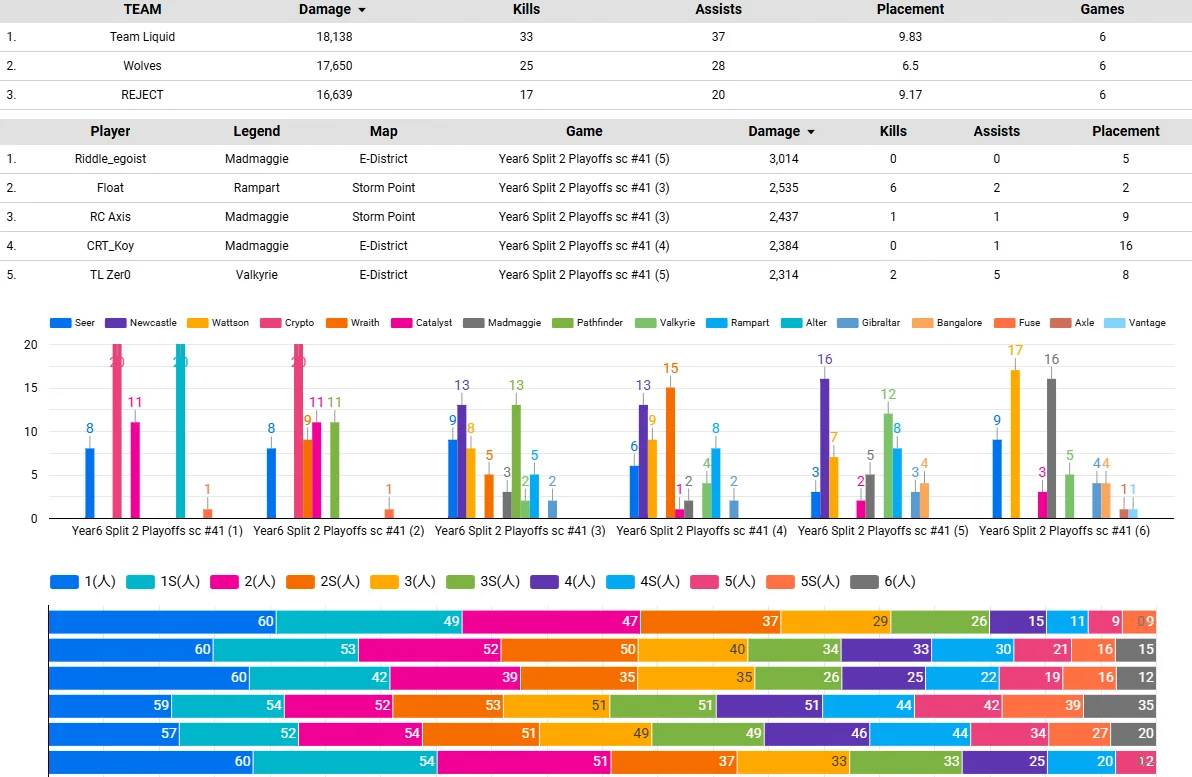Click the Games column header
Image resolution: width=1192 pixels, height=777 pixels.
coord(1102,9)
